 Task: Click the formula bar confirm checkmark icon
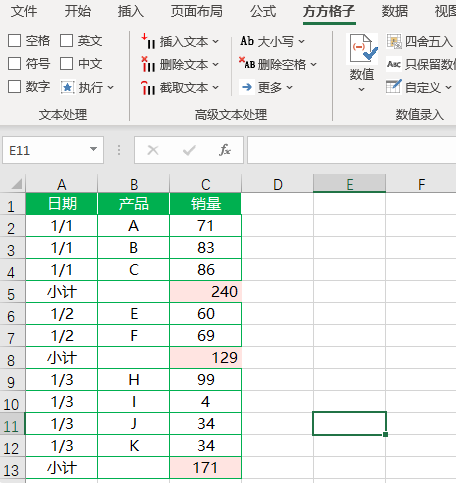coord(189,150)
